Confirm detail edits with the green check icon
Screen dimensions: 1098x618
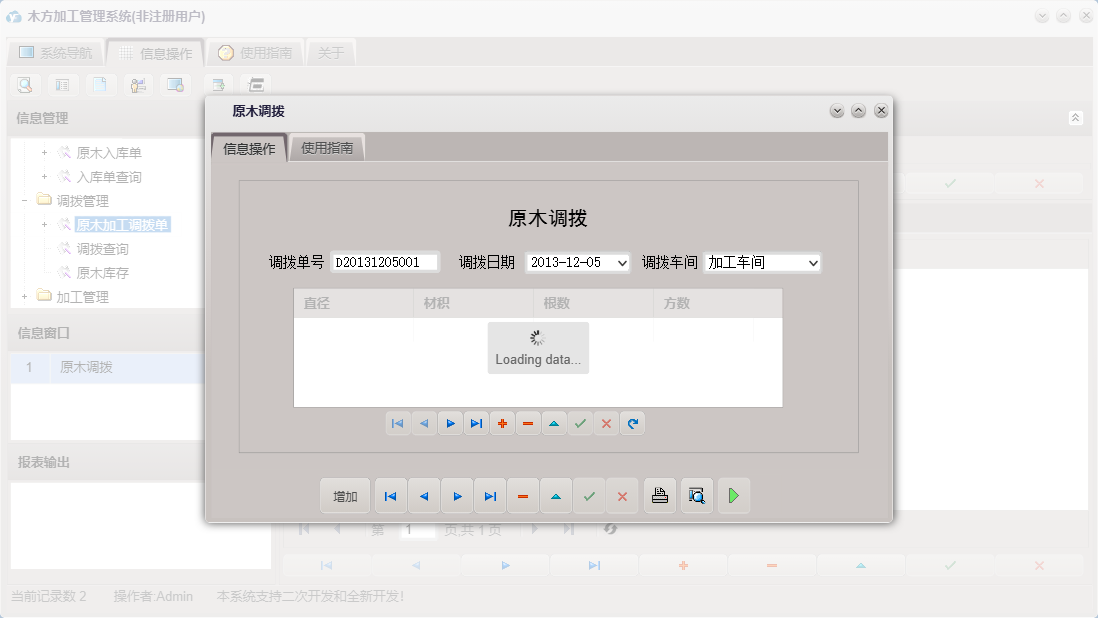tap(580, 423)
